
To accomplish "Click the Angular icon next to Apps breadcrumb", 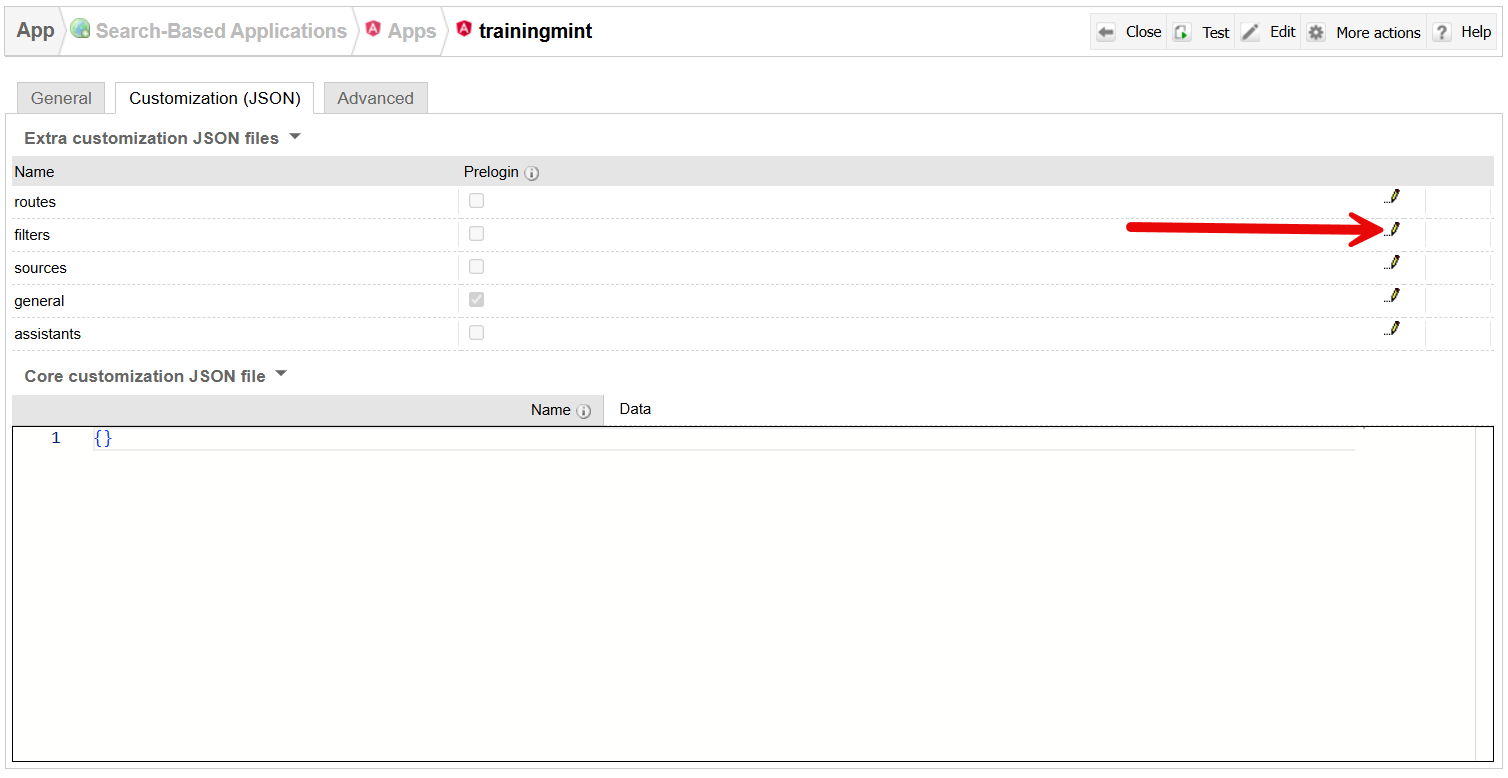I will [x=373, y=30].
